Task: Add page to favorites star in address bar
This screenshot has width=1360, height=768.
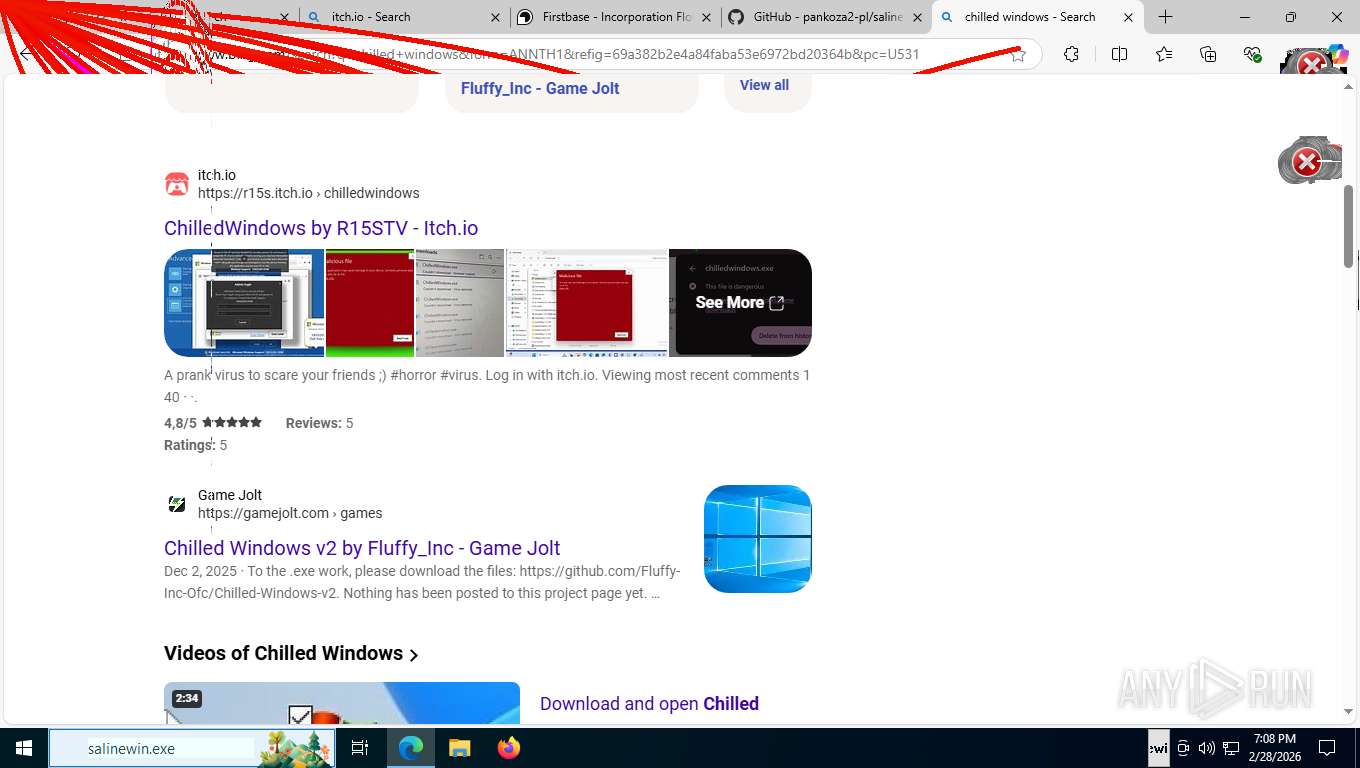Action: pyautogui.click(x=1018, y=54)
